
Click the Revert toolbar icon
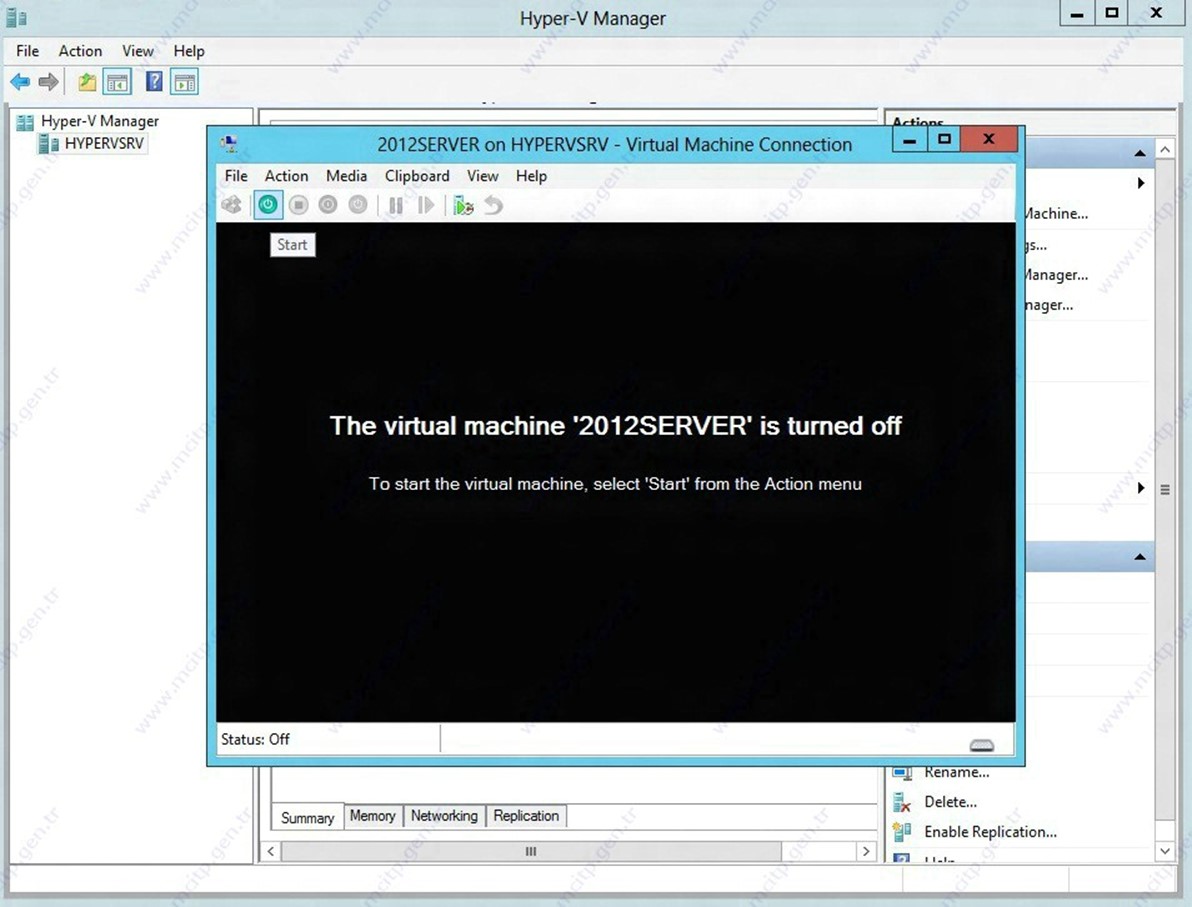pyautogui.click(x=493, y=205)
